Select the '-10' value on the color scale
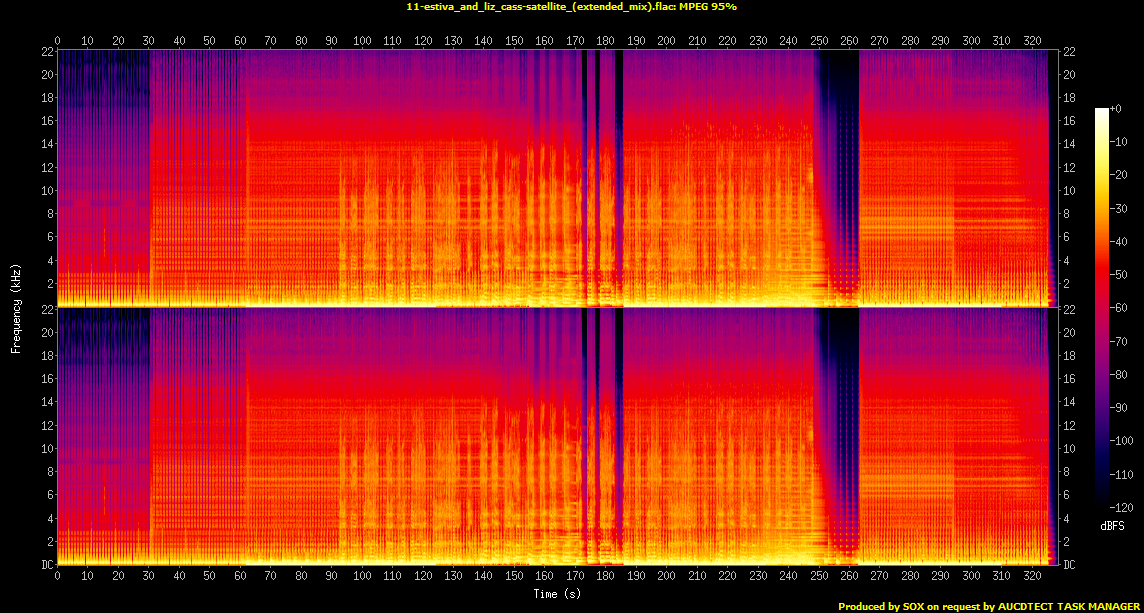Viewport: 1144px width, 613px height. click(1118, 142)
